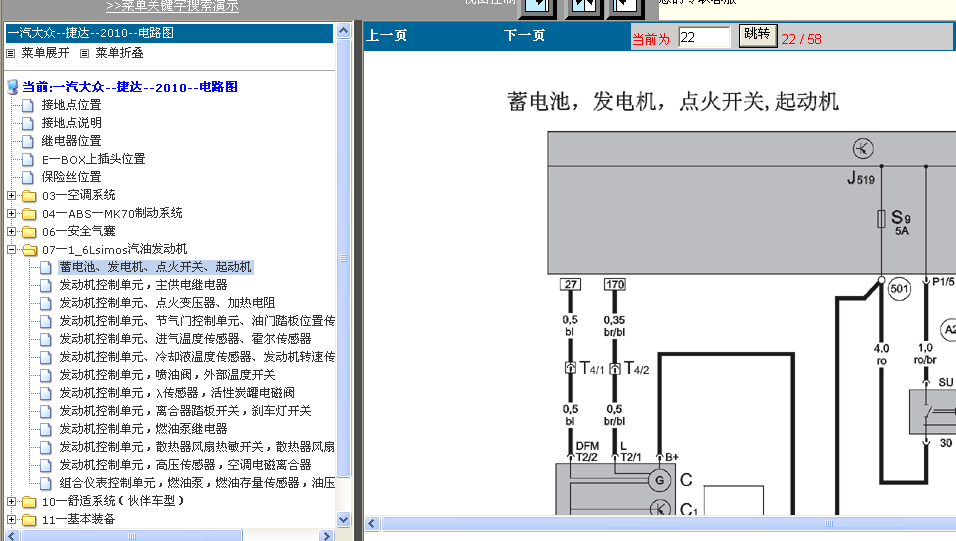Click the 04一ABS一MK70制动系统 folder icon
Image resolution: width=956 pixels, height=541 pixels.
click(x=29, y=213)
